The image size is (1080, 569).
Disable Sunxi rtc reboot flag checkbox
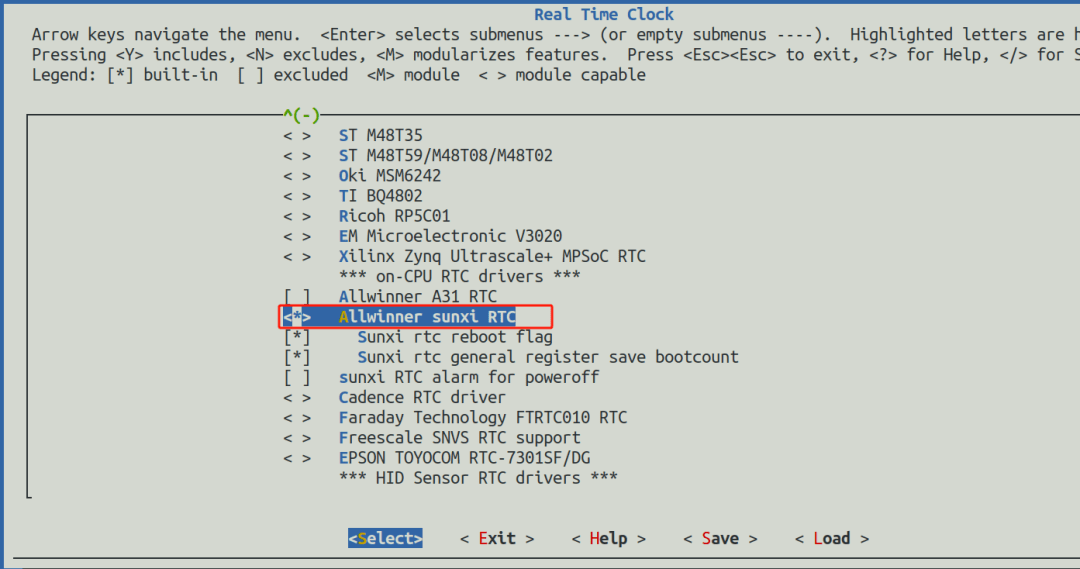pyautogui.click(x=297, y=337)
